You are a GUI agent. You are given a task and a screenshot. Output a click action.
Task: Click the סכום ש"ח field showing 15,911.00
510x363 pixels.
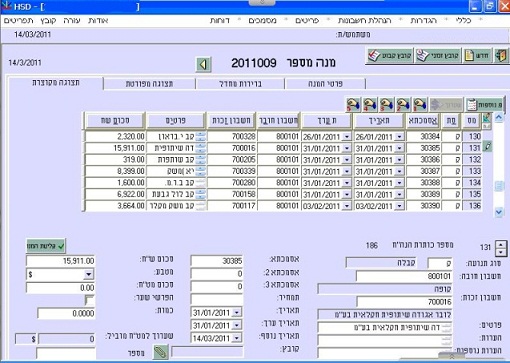61,261
